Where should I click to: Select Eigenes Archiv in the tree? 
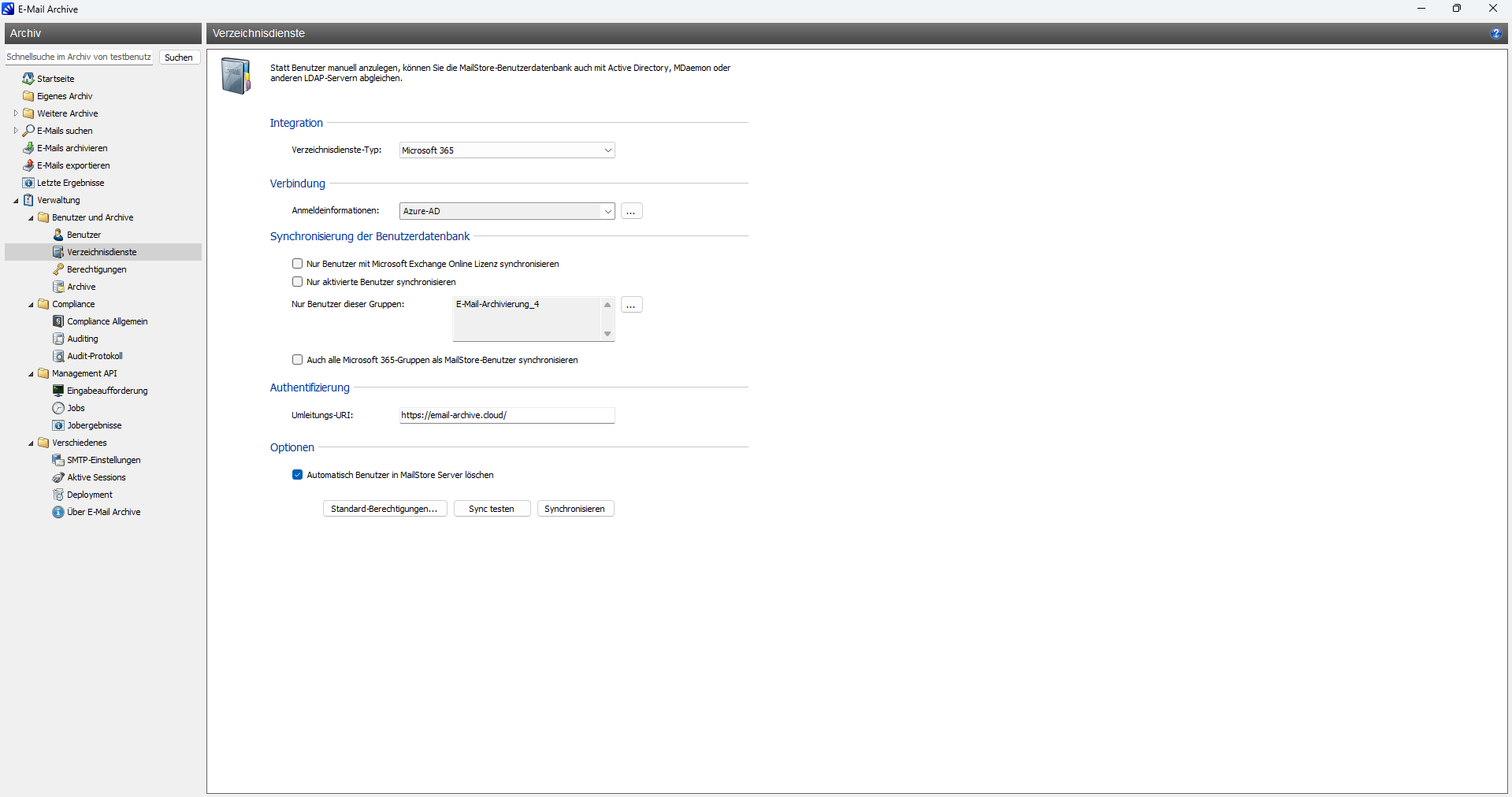point(65,96)
